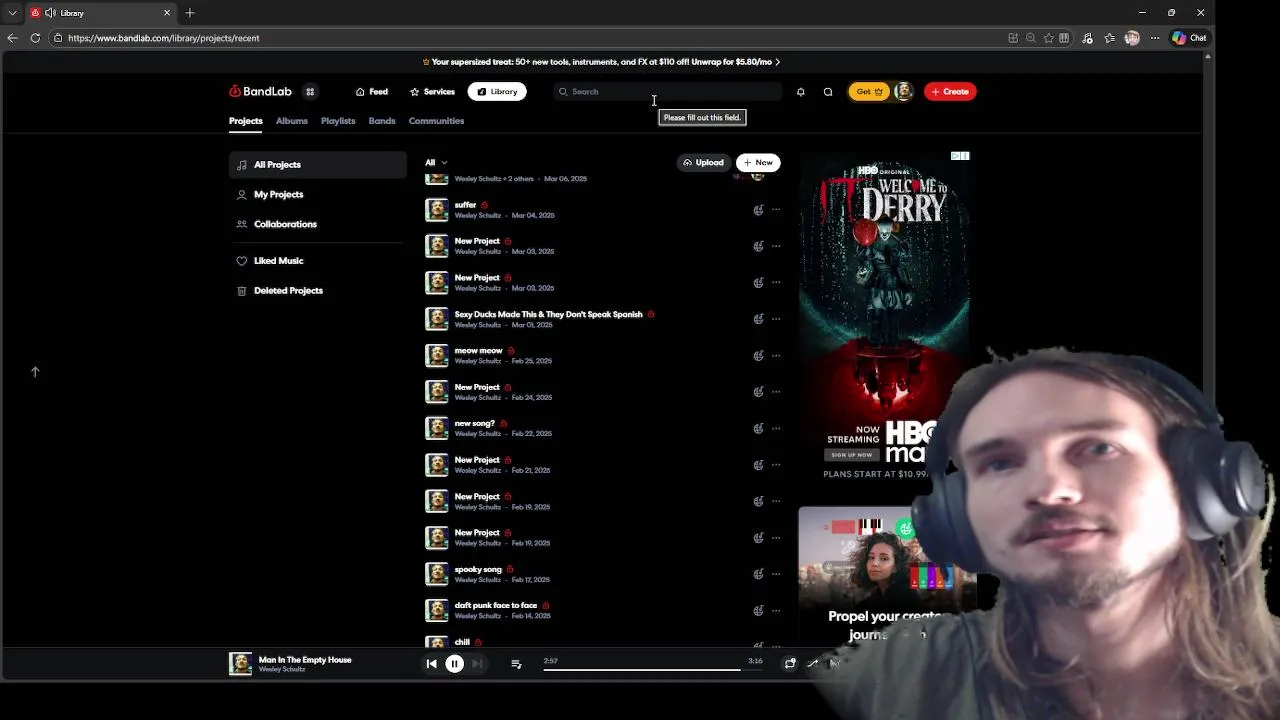
Task: Click the yellow Get membership button
Action: (868, 91)
